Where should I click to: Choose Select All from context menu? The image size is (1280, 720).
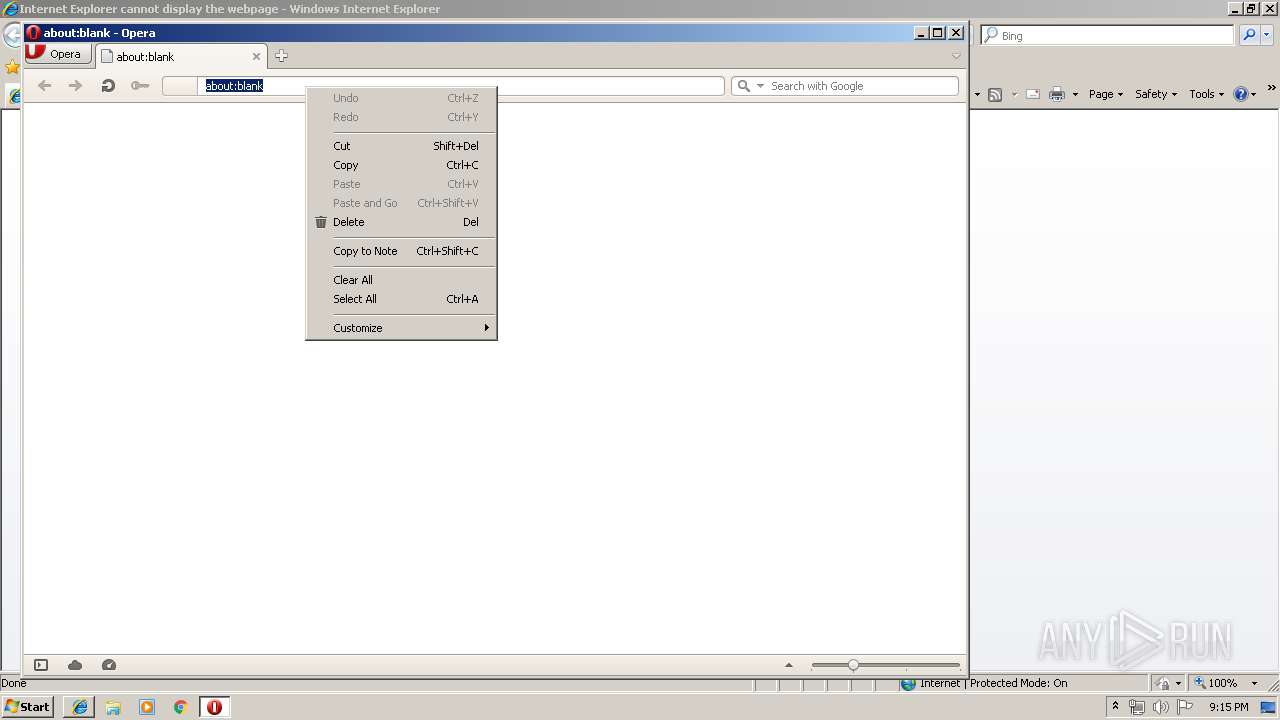(401, 299)
